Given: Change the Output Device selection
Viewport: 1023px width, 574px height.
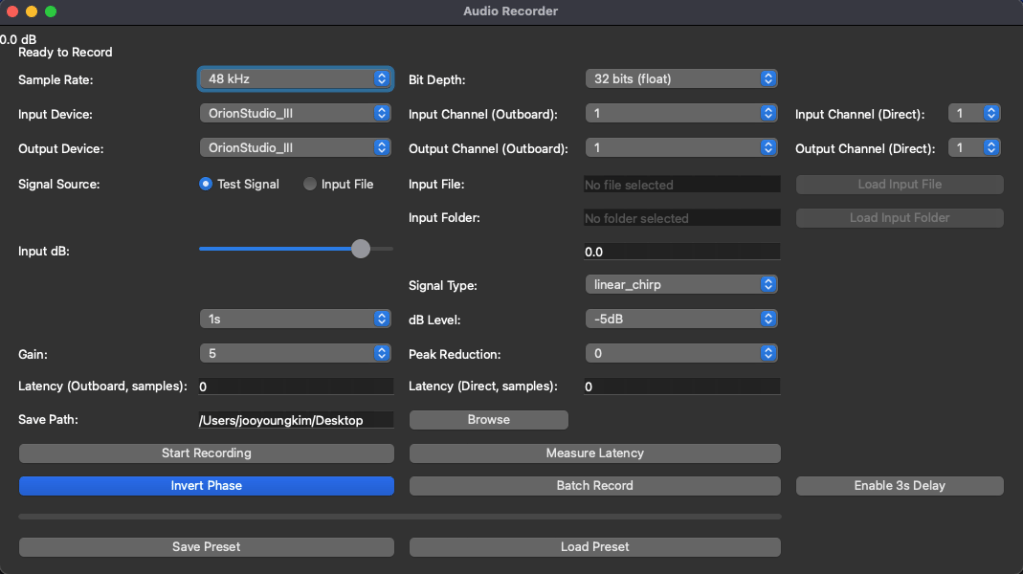Looking at the screenshot, I should tap(295, 148).
